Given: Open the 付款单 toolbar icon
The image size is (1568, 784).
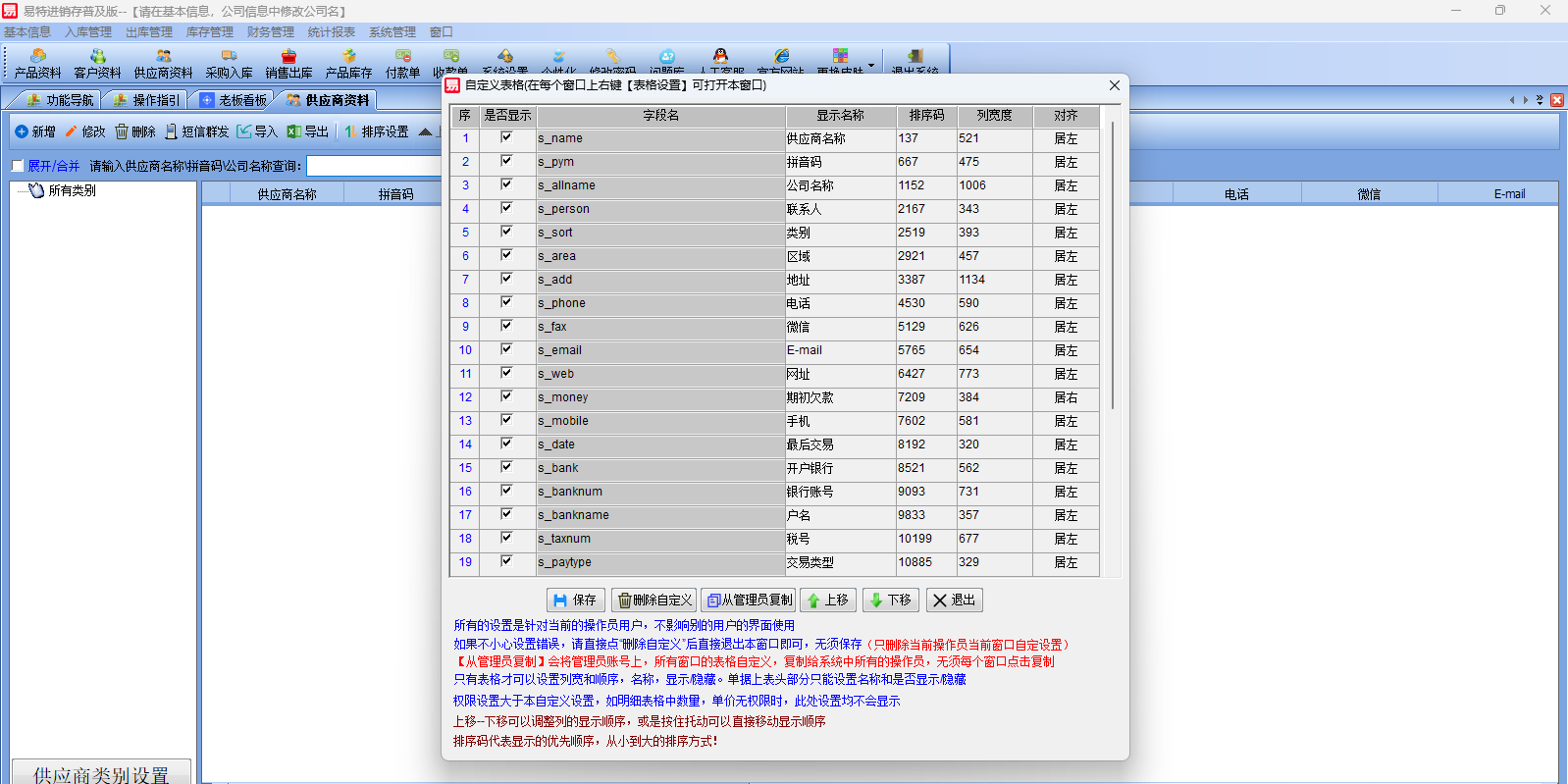Looking at the screenshot, I should 402,63.
